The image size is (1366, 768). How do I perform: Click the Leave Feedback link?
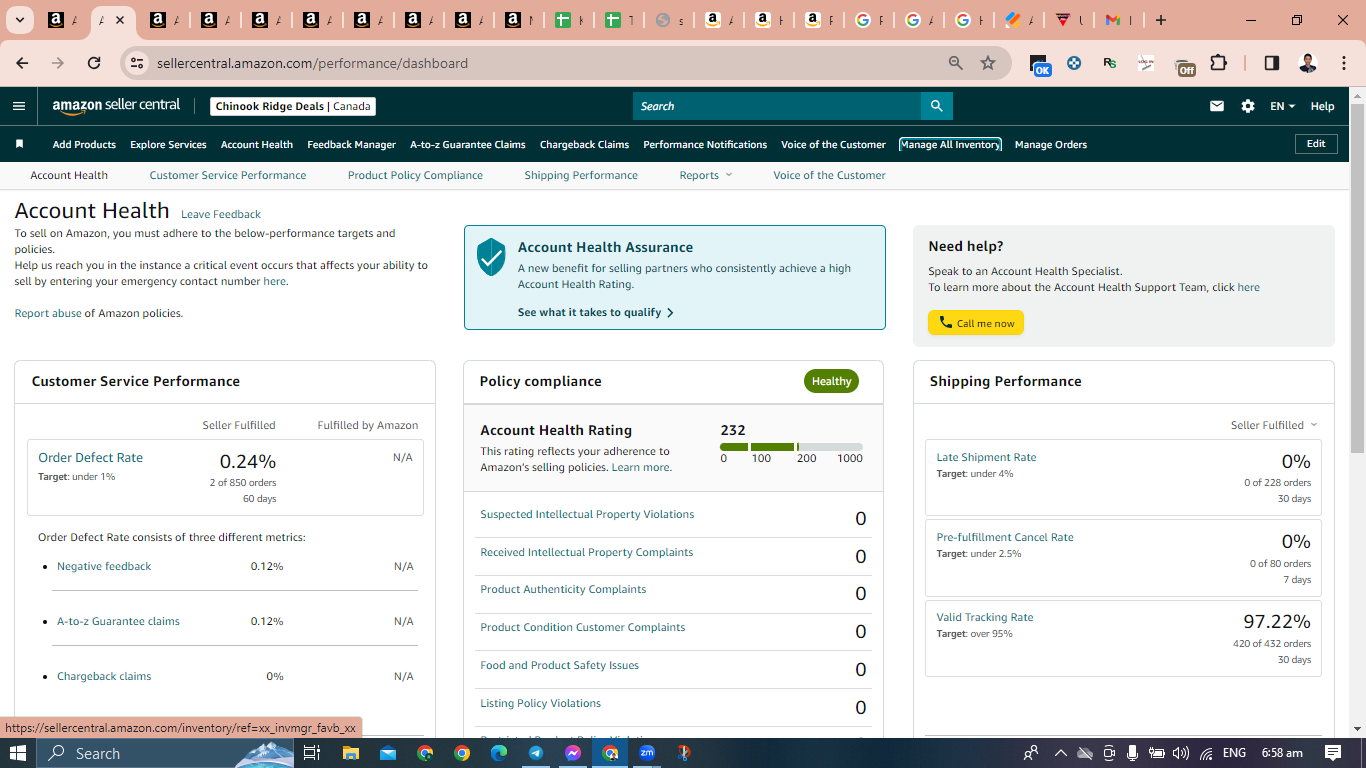tap(221, 214)
